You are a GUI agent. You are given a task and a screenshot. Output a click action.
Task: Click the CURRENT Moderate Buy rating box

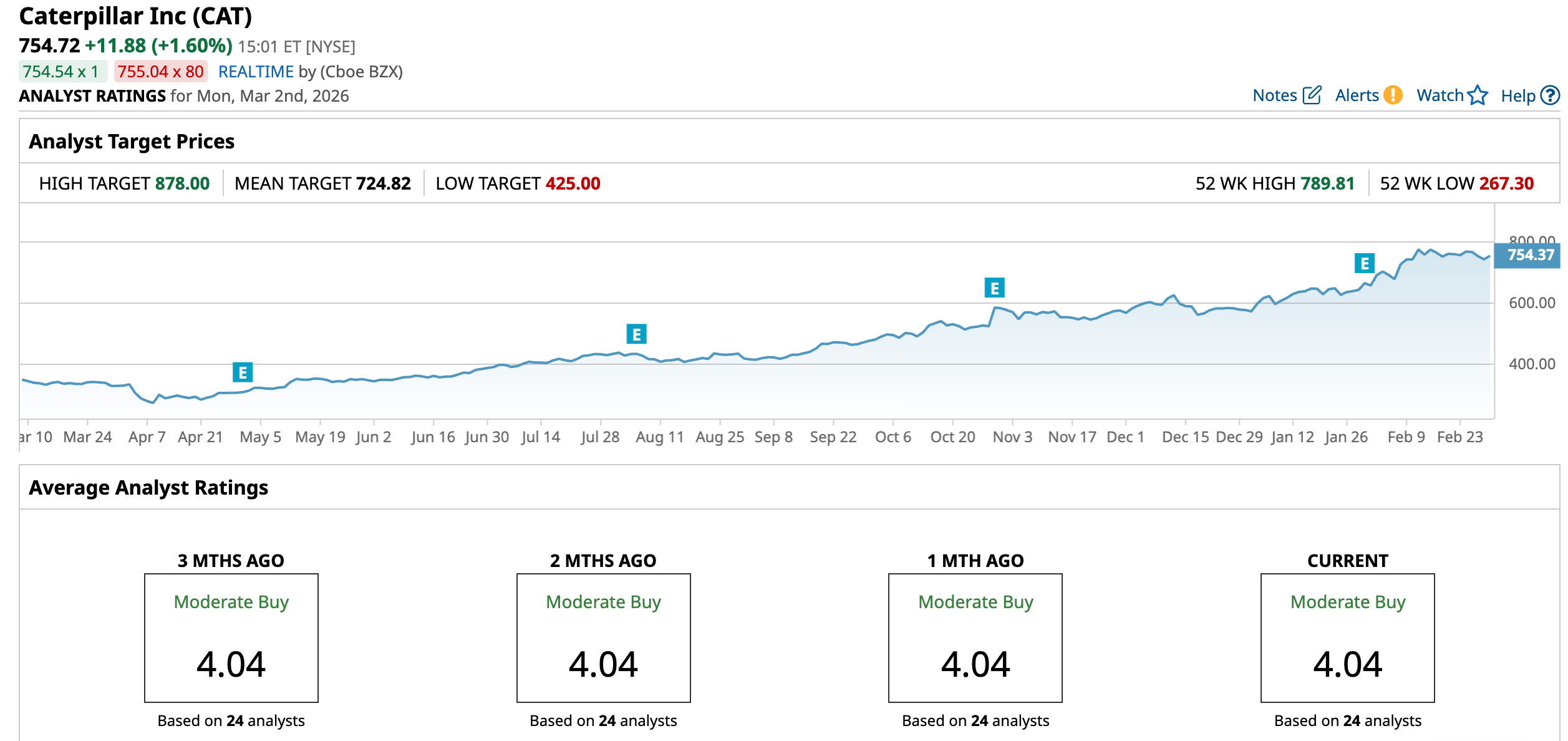tap(1347, 637)
